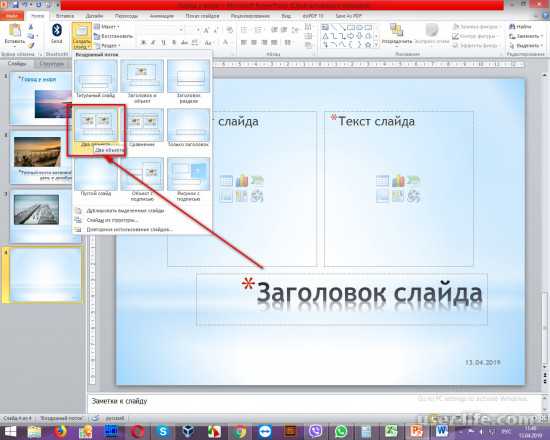The height and width of the screenshot is (440, 550).
Task: Toggle Italic formatting in ribbon
Action: [x=153, y=43]
